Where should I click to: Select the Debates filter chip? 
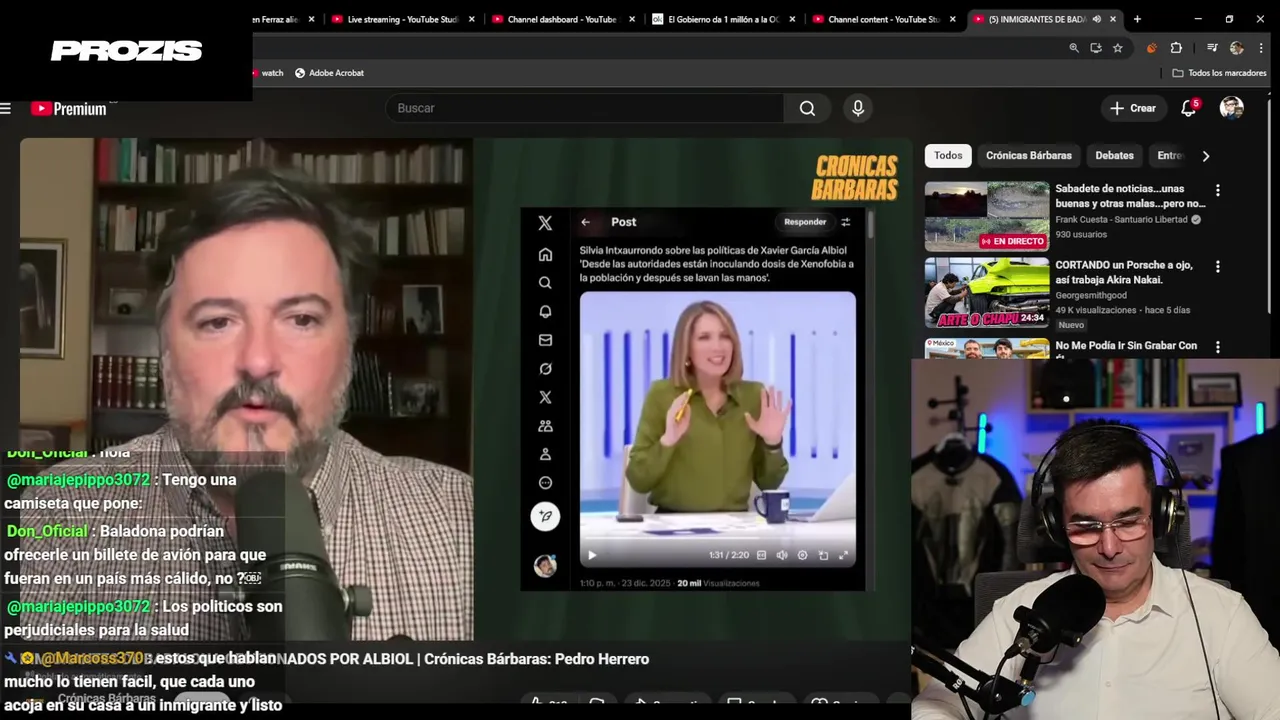point(1114,155)
